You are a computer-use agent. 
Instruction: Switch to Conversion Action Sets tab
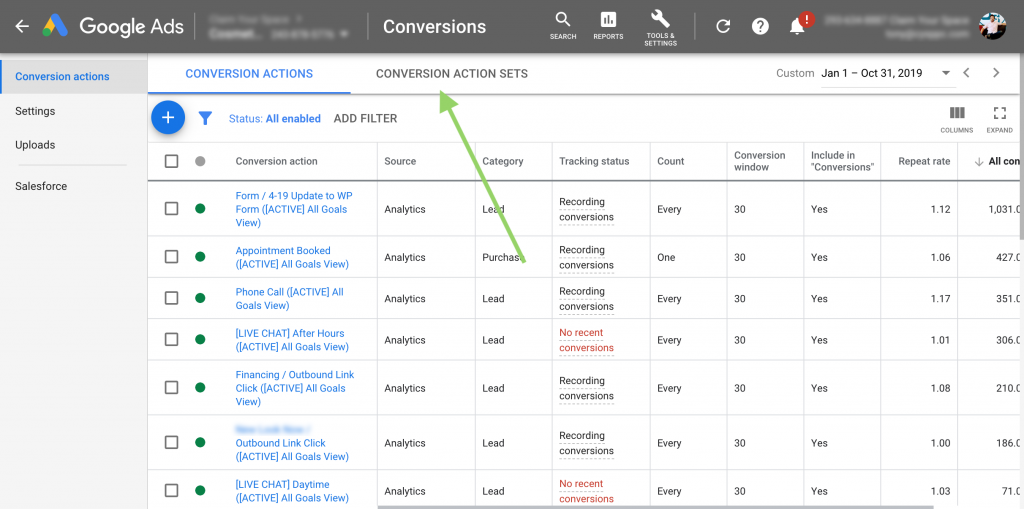pos(451,73)
